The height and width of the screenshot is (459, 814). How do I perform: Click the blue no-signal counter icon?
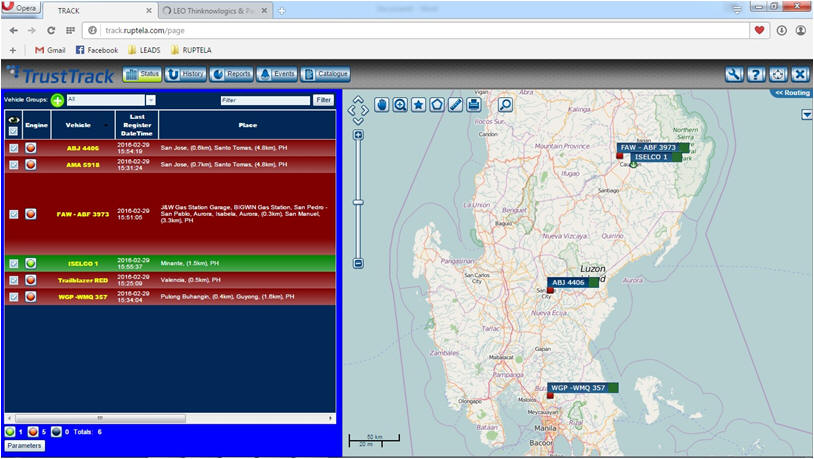pyautogui.click(x=56, y=431)
